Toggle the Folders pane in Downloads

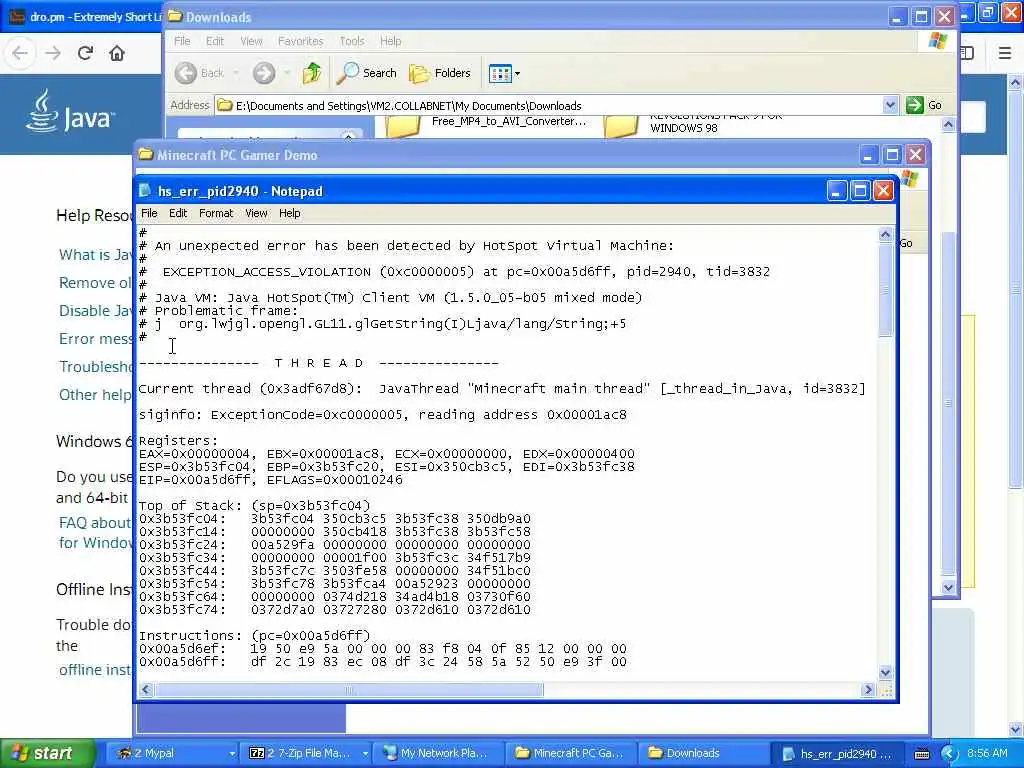tap(440, 73)
